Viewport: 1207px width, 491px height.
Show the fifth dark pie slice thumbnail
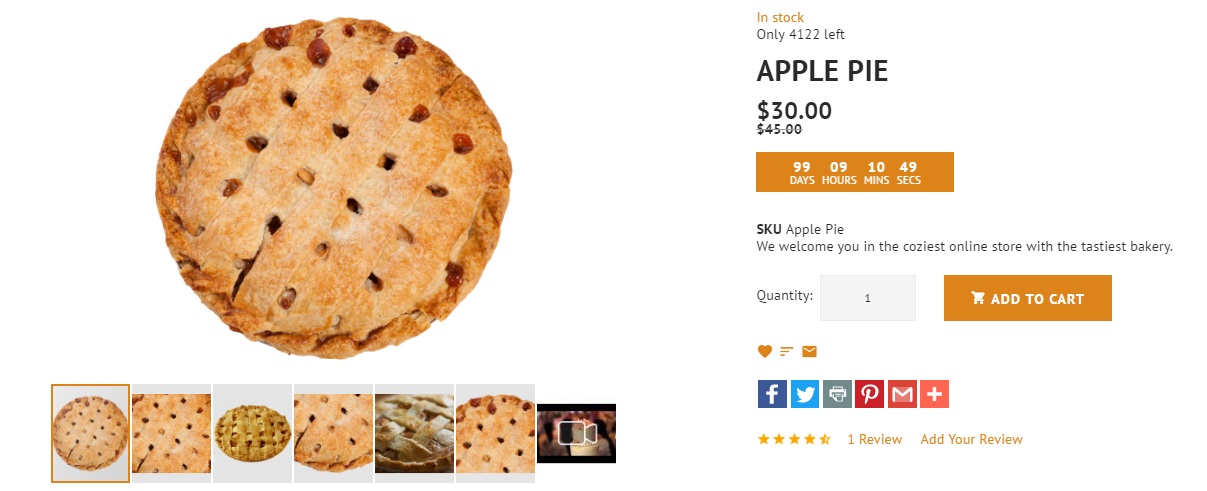pos(414,433)
